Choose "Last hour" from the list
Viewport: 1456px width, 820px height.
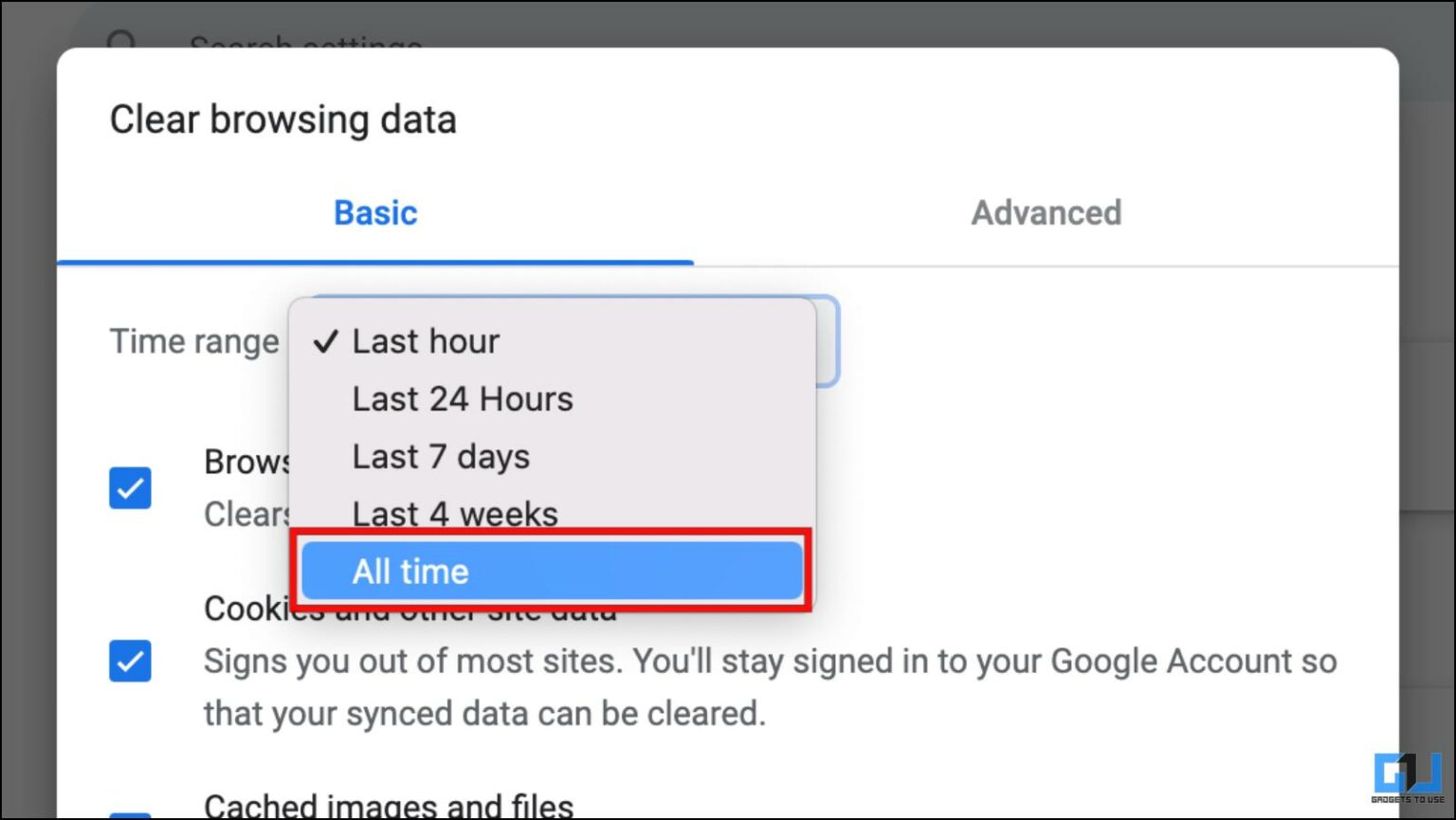[x=426, y=341]
